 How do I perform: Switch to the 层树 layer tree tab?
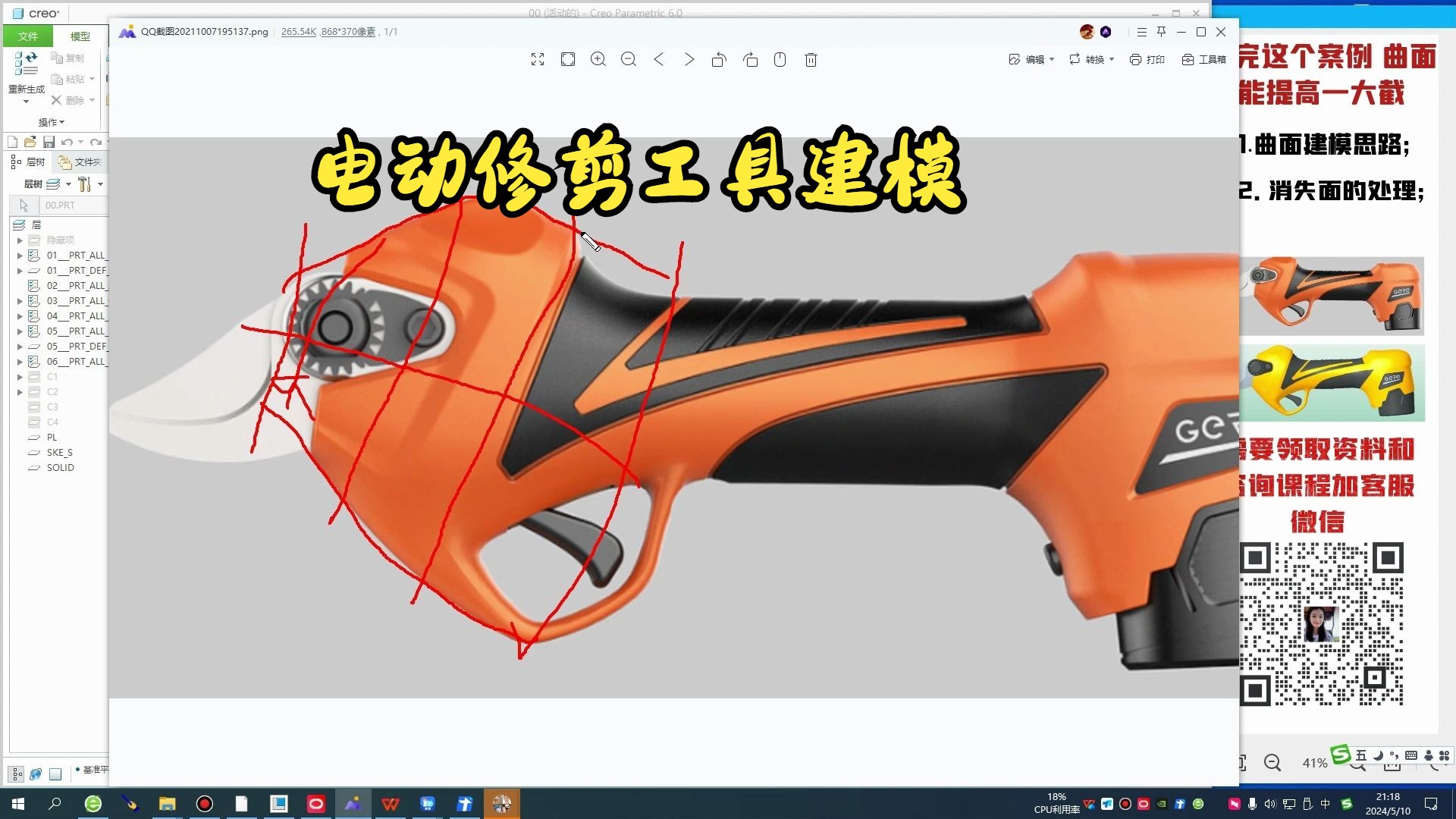[28, 162]
